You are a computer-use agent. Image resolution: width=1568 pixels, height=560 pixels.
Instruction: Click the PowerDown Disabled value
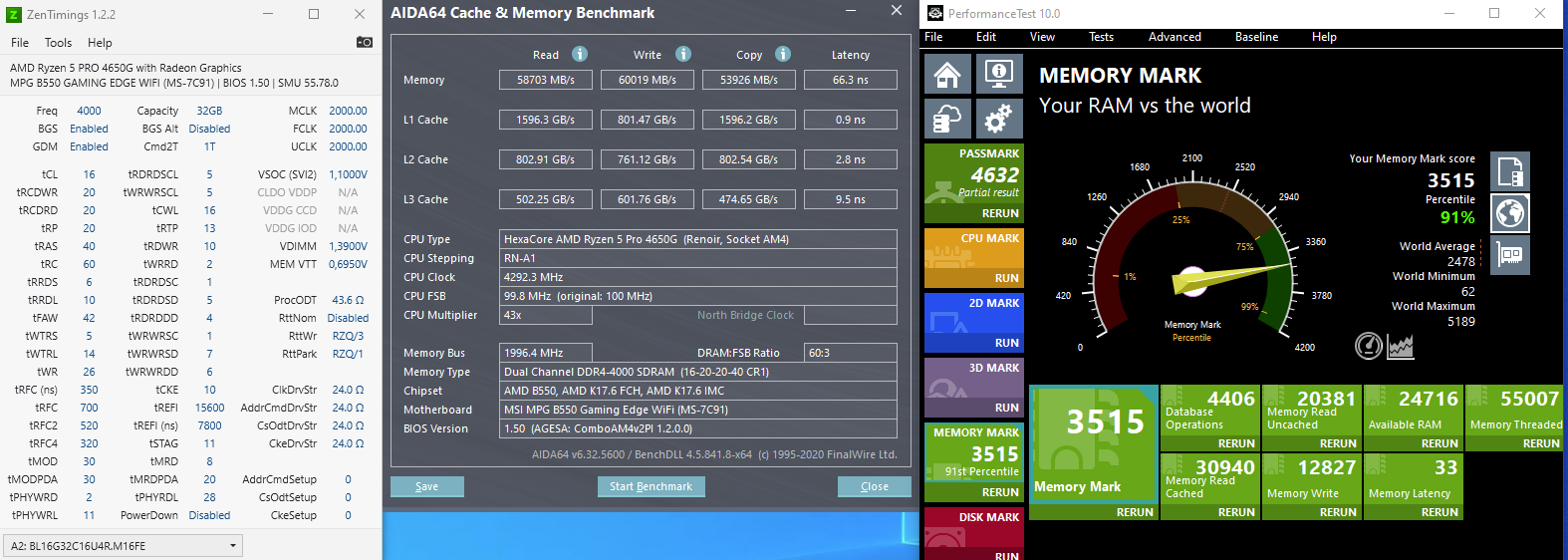click(209, 515)
